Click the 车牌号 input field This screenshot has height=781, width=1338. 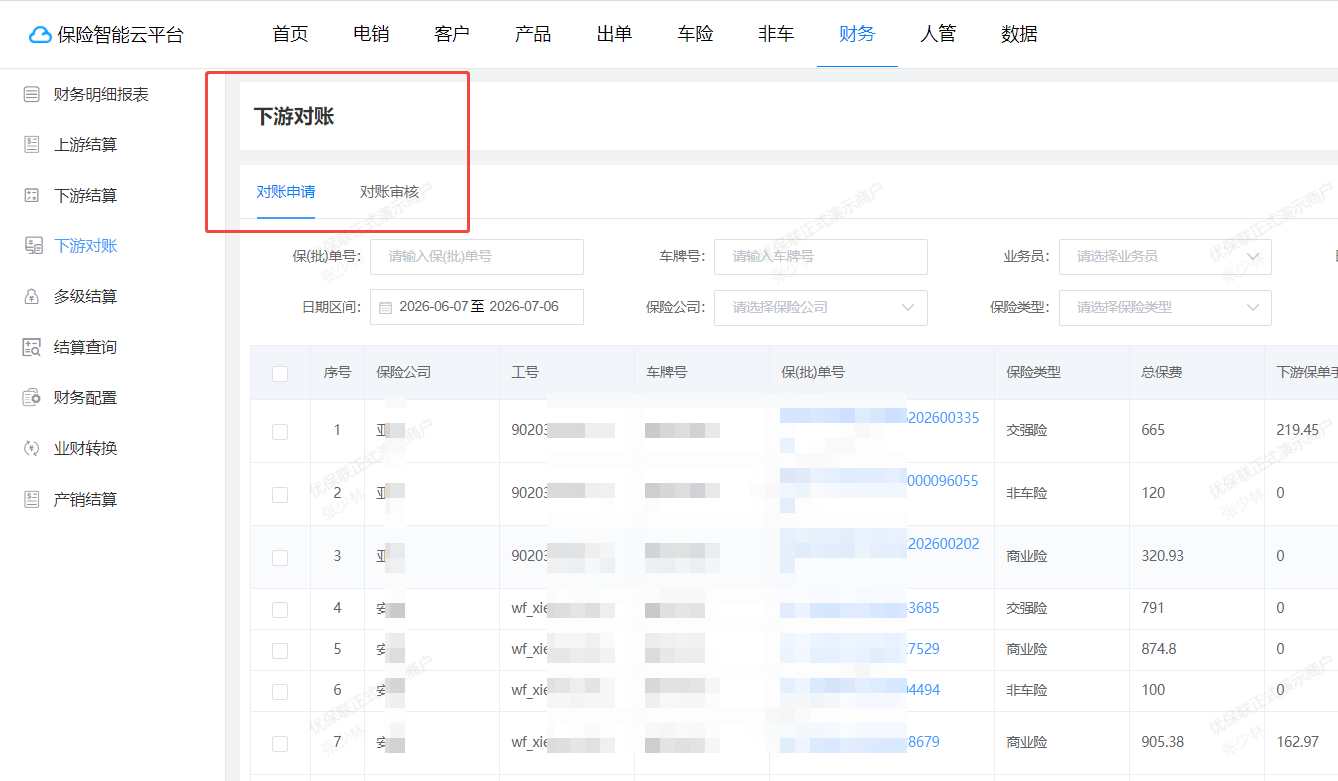point(821,257)
